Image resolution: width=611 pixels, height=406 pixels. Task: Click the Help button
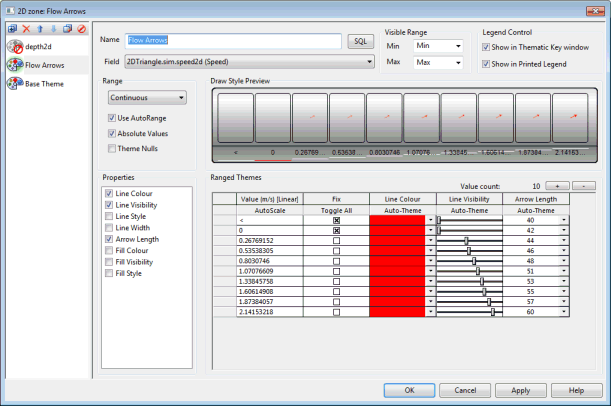click(x=576, y=390)
